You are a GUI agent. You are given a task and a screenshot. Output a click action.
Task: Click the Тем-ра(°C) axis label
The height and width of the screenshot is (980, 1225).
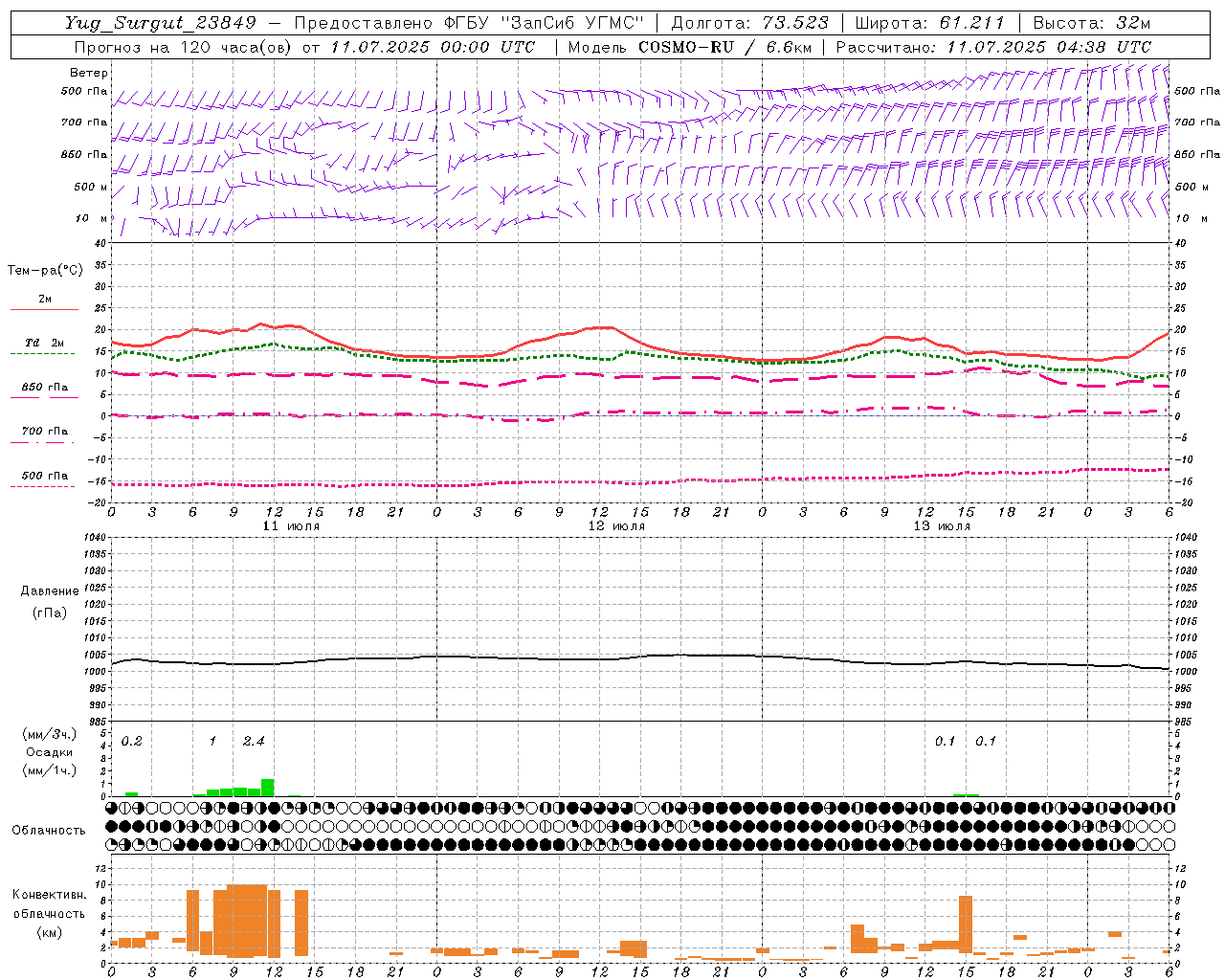click(x=45, y=271)
